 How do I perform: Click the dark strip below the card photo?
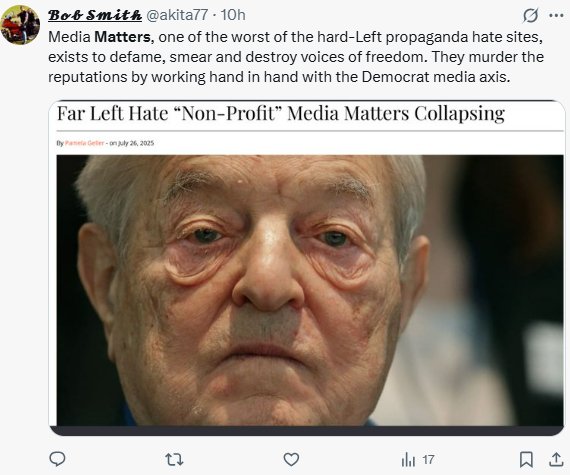point(306,431)
